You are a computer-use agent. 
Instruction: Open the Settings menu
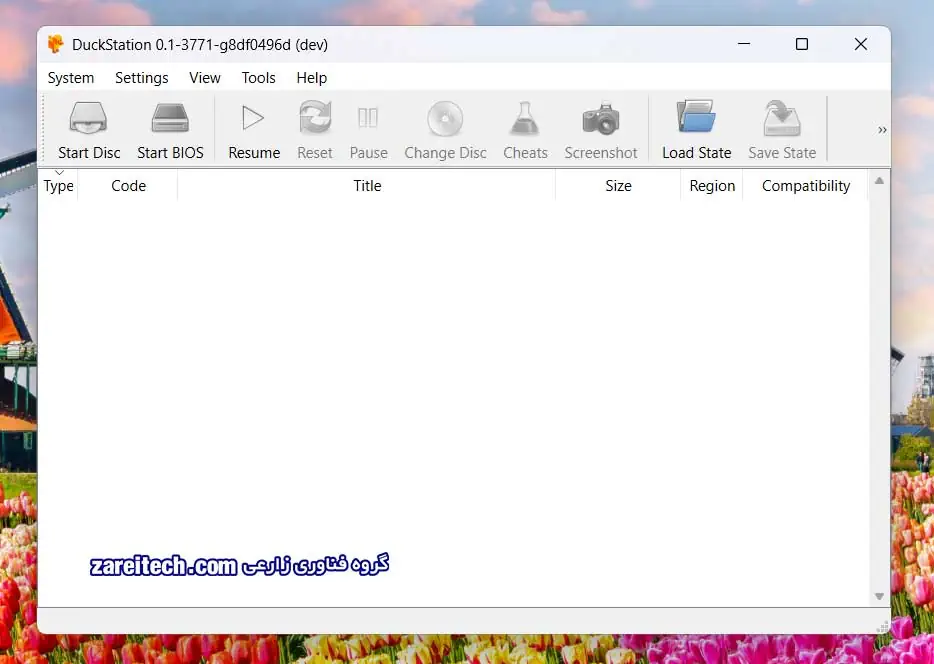(x=142, y=78)
